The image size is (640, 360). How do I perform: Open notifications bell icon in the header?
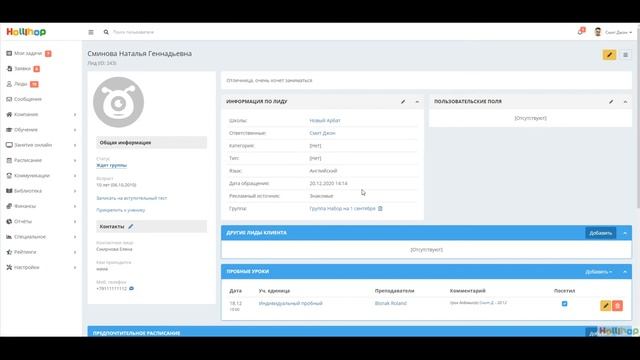(x=581, y=31)
